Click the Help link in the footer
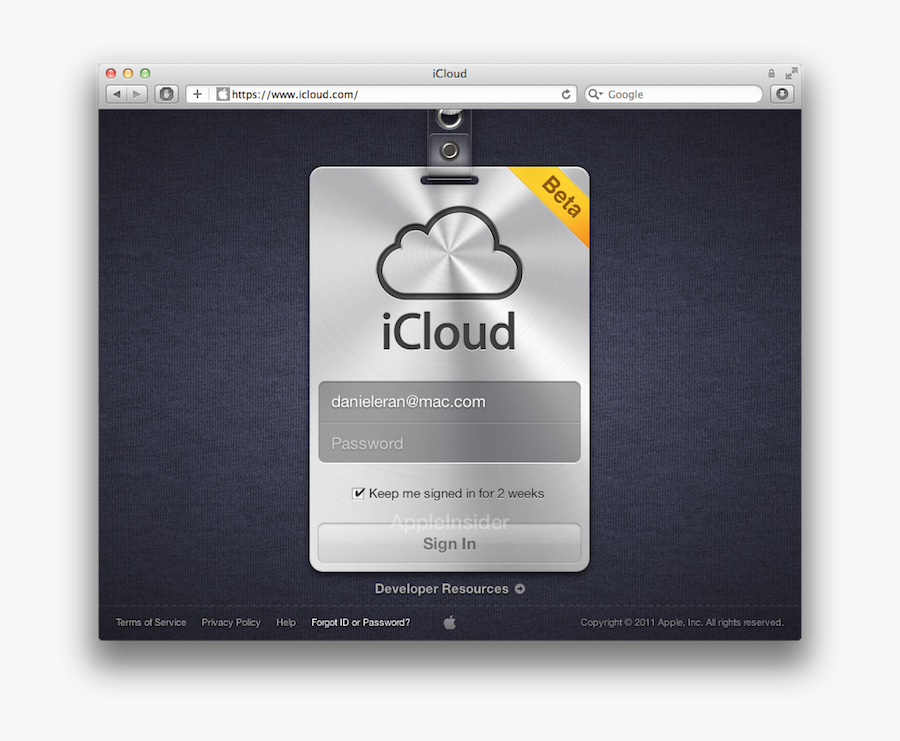Screen dimensions: 900x741 pyautogui.click(x=286, y=622)
